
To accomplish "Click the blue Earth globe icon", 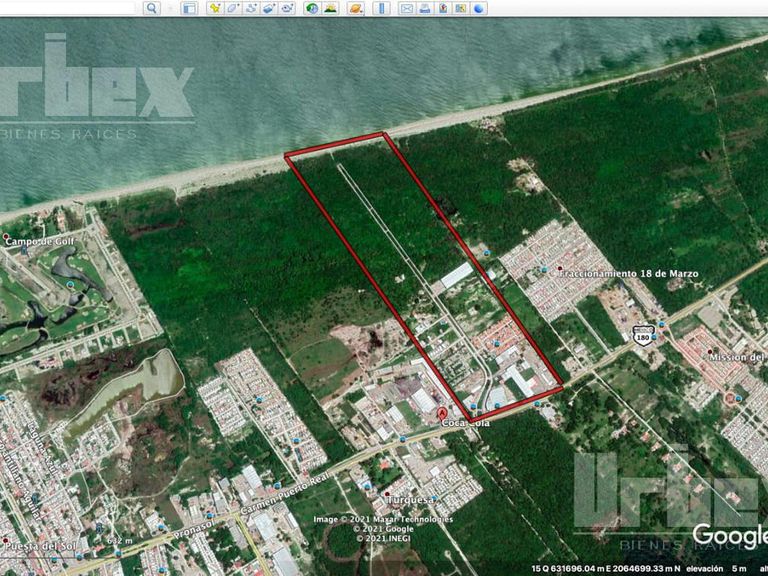I will tap(479, 8).
